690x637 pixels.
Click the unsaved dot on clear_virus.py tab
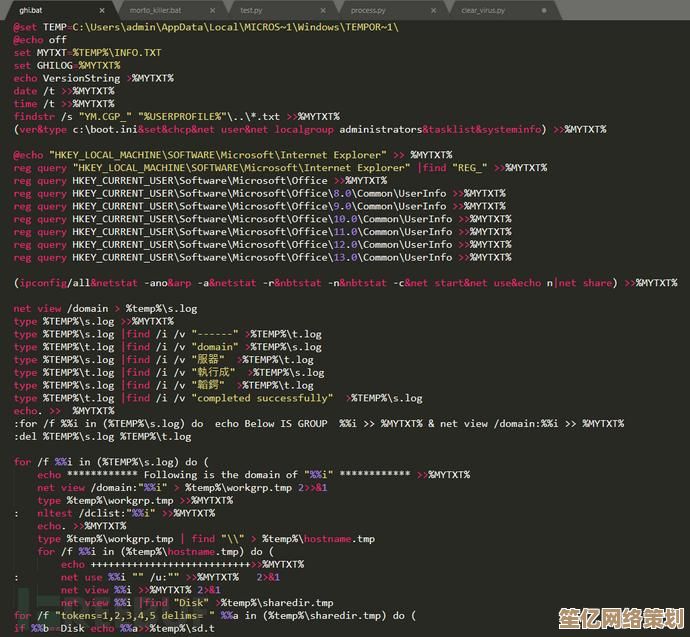point(544,10)
